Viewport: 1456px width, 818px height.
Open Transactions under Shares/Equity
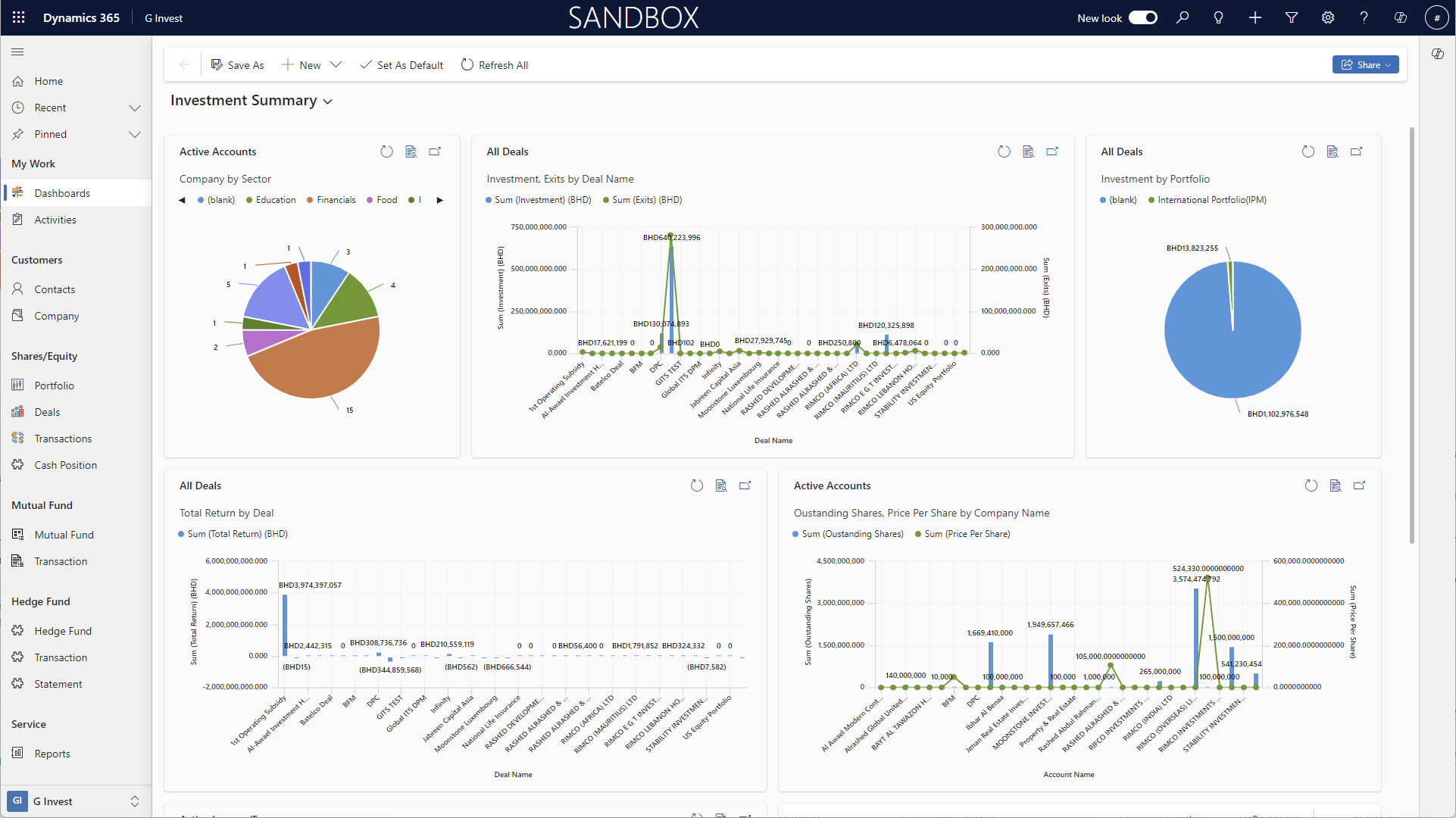click(63, 439)
